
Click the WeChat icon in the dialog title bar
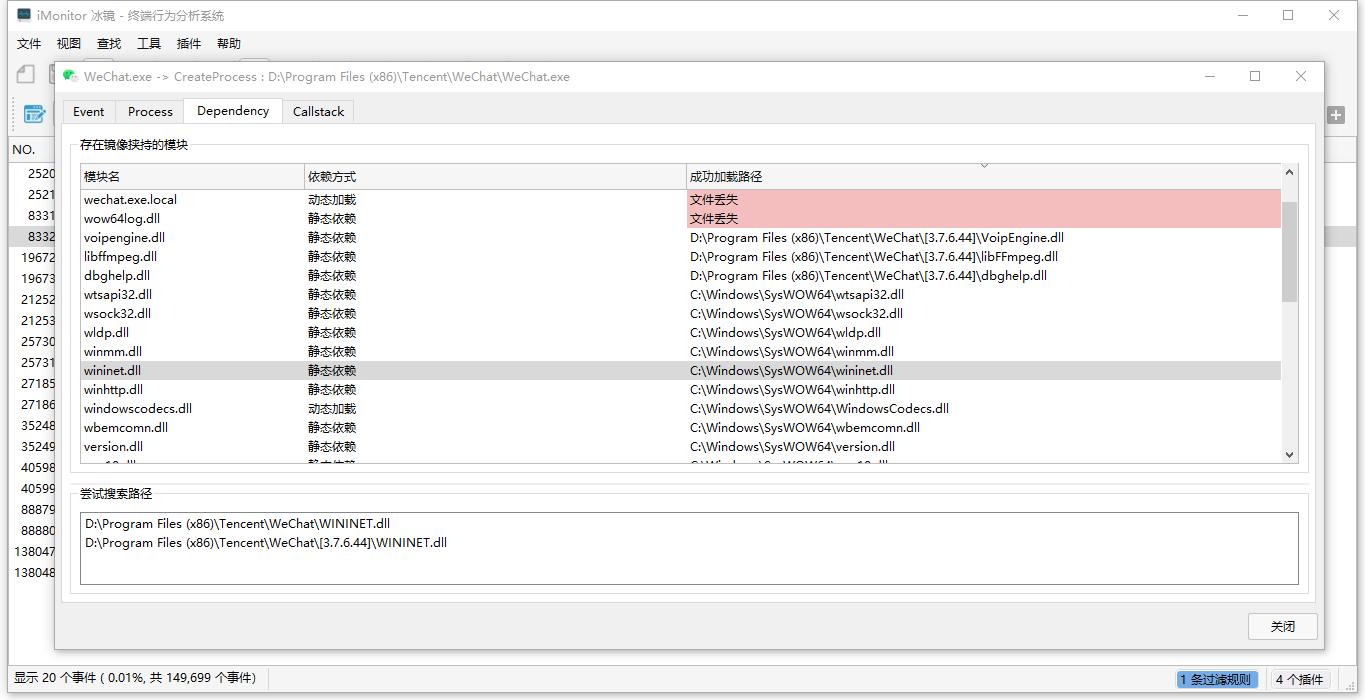pyautogui.click(x=68, y=76)
